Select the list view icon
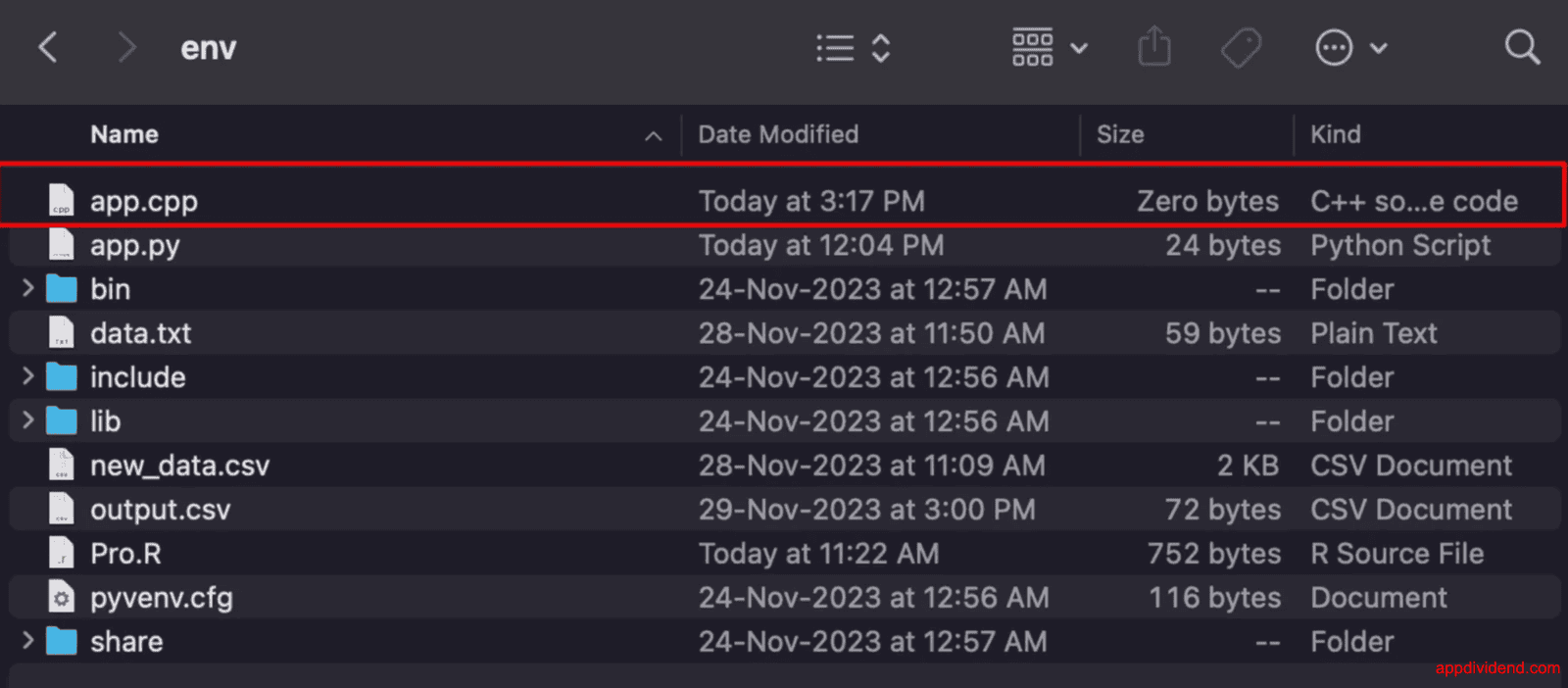The width and height of the screenshot is (1568, 688). [834, 47]
